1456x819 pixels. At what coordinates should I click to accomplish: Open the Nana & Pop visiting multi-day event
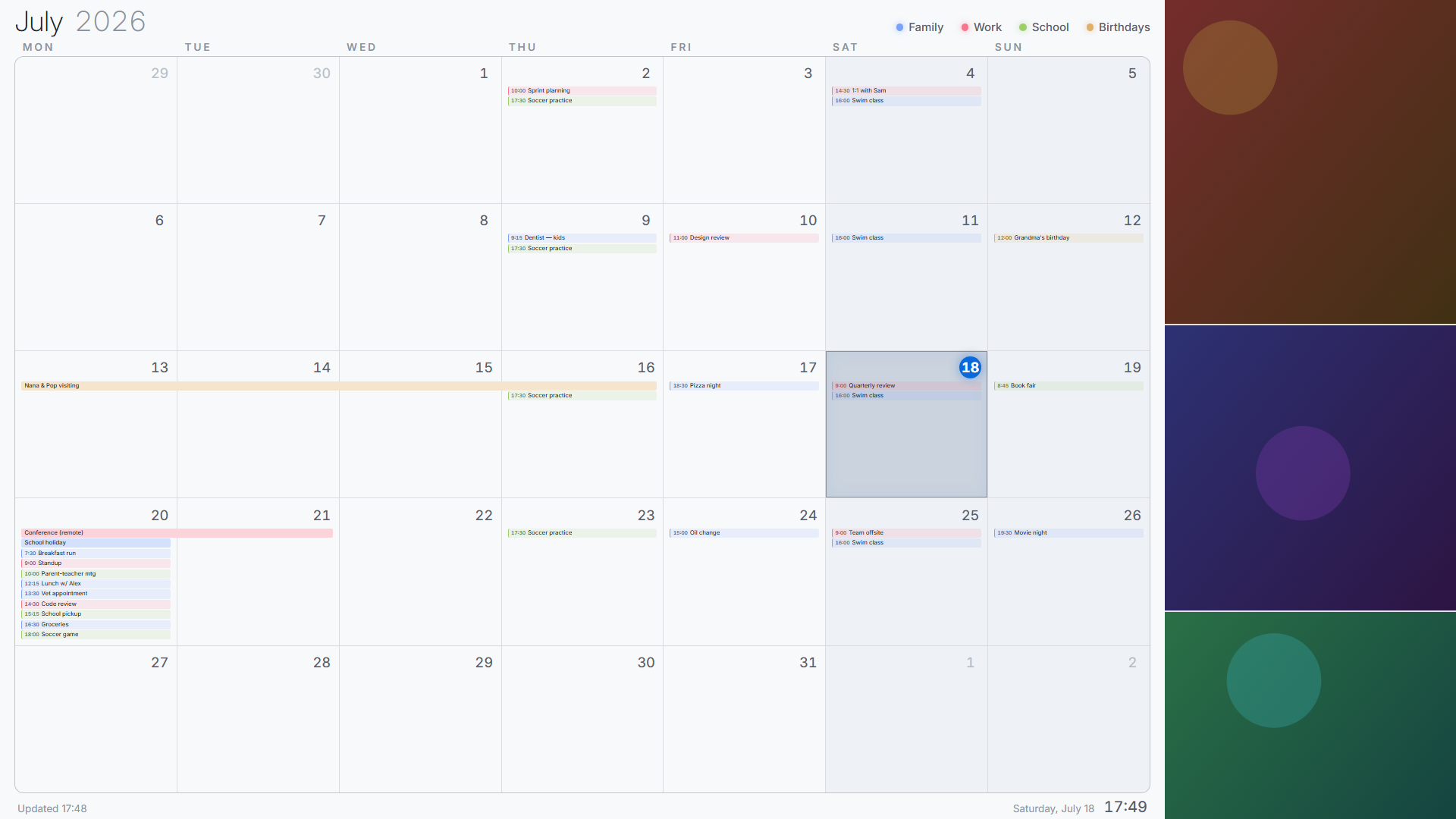pyautogui.click(x=339, y=386)
